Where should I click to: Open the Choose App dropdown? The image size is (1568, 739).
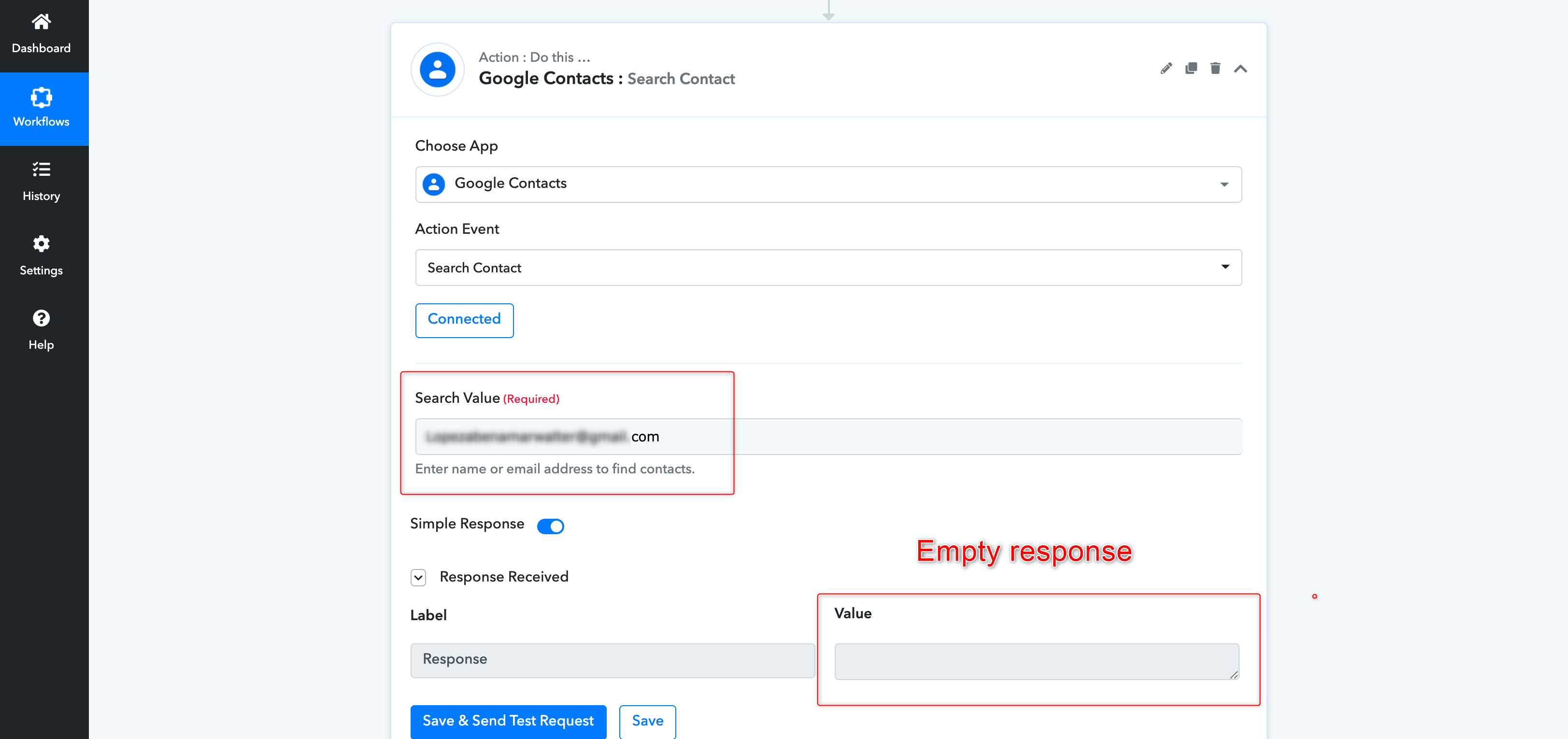click(828, 184)
